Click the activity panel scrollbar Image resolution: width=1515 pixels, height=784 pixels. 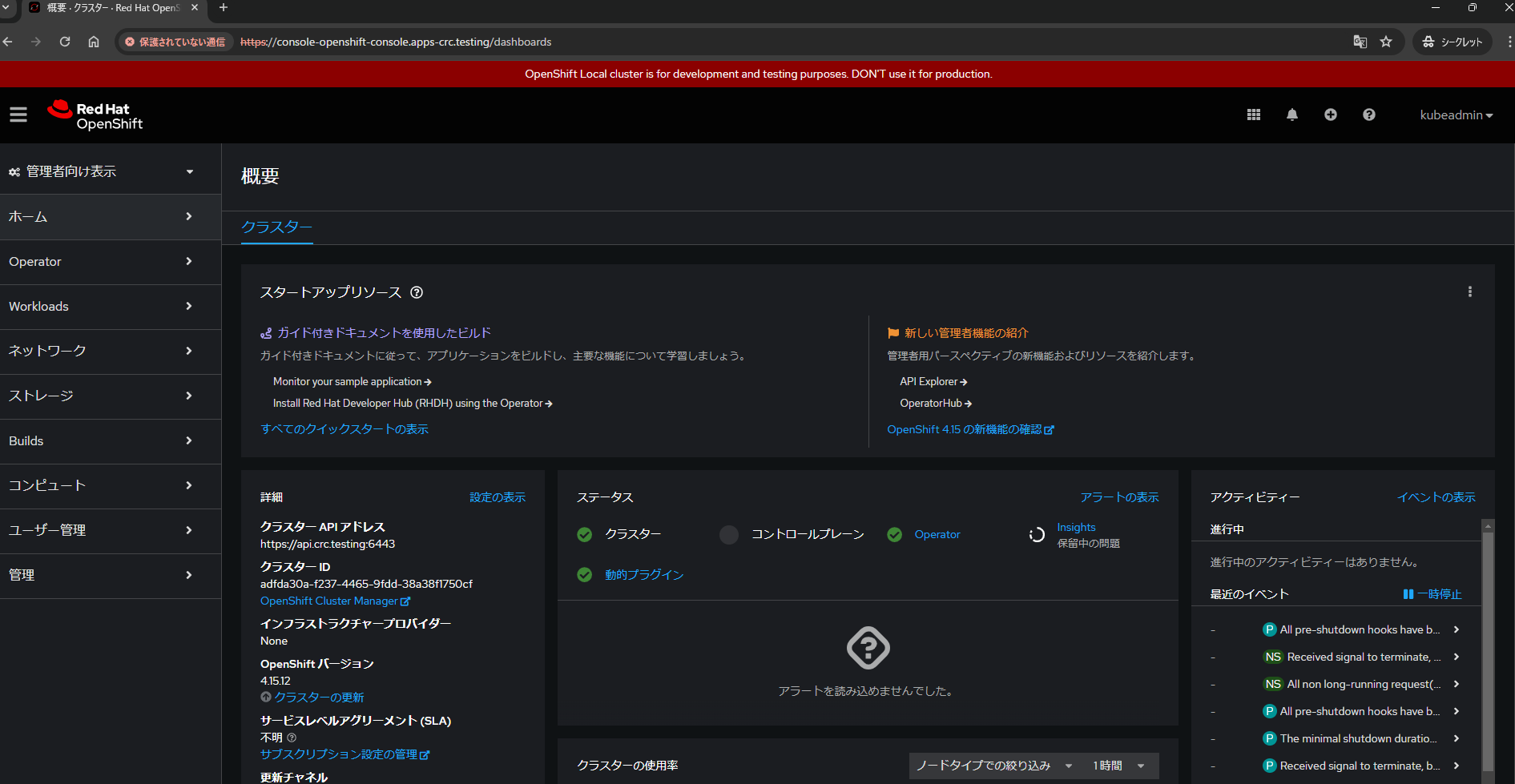coord(1488,641)
